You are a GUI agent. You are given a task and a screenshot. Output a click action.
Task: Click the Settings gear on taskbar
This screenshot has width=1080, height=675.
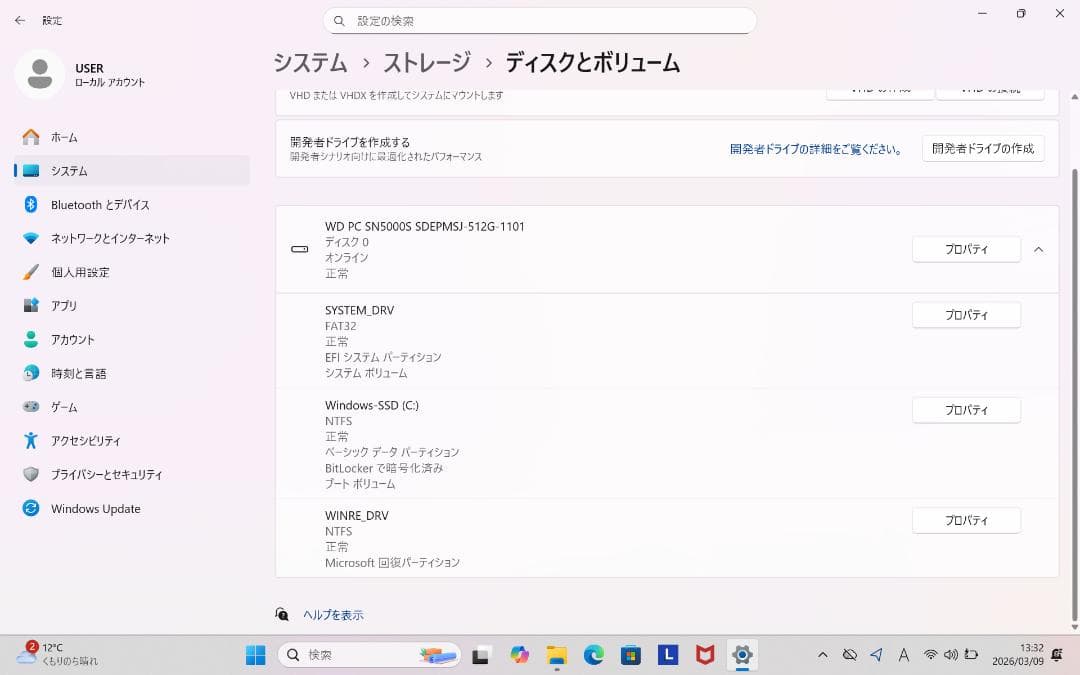pyautogui.click(x=742, y=655)
